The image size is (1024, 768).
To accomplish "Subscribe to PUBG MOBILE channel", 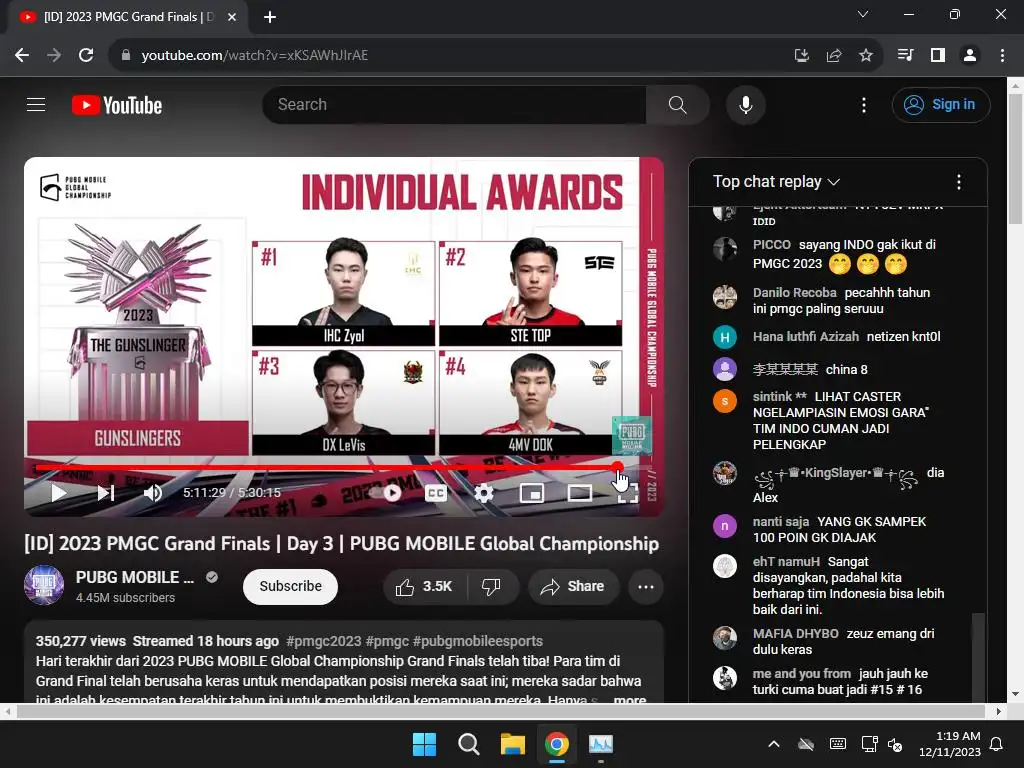I will pos(291,586).
